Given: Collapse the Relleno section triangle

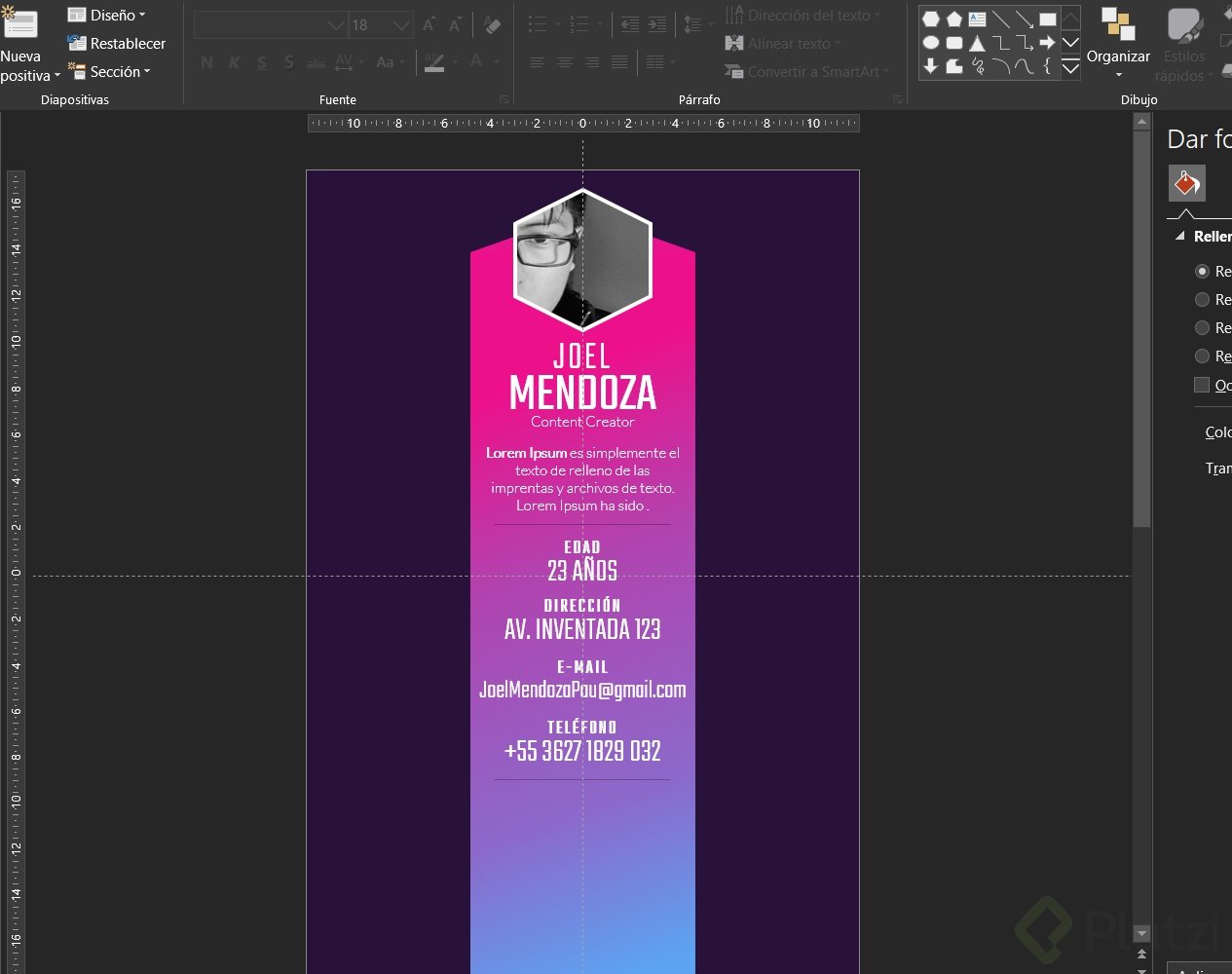Looking at the screenshot, I should (1180, 237).
